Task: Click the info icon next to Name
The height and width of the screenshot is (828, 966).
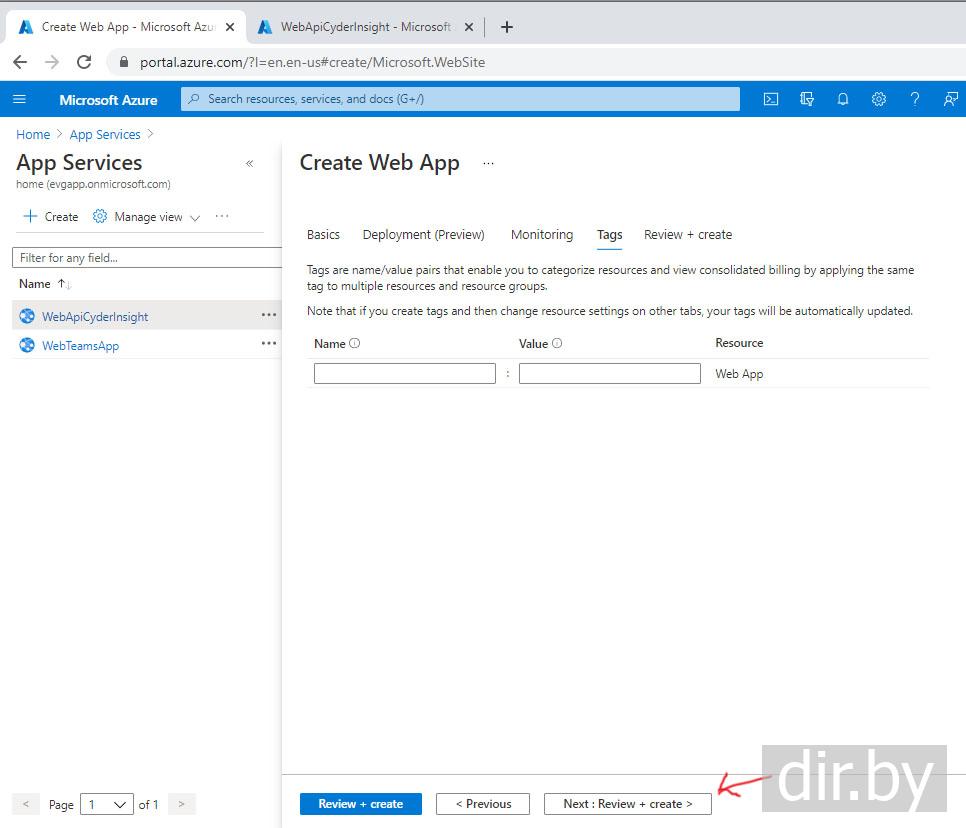Action: pos(355,343)
